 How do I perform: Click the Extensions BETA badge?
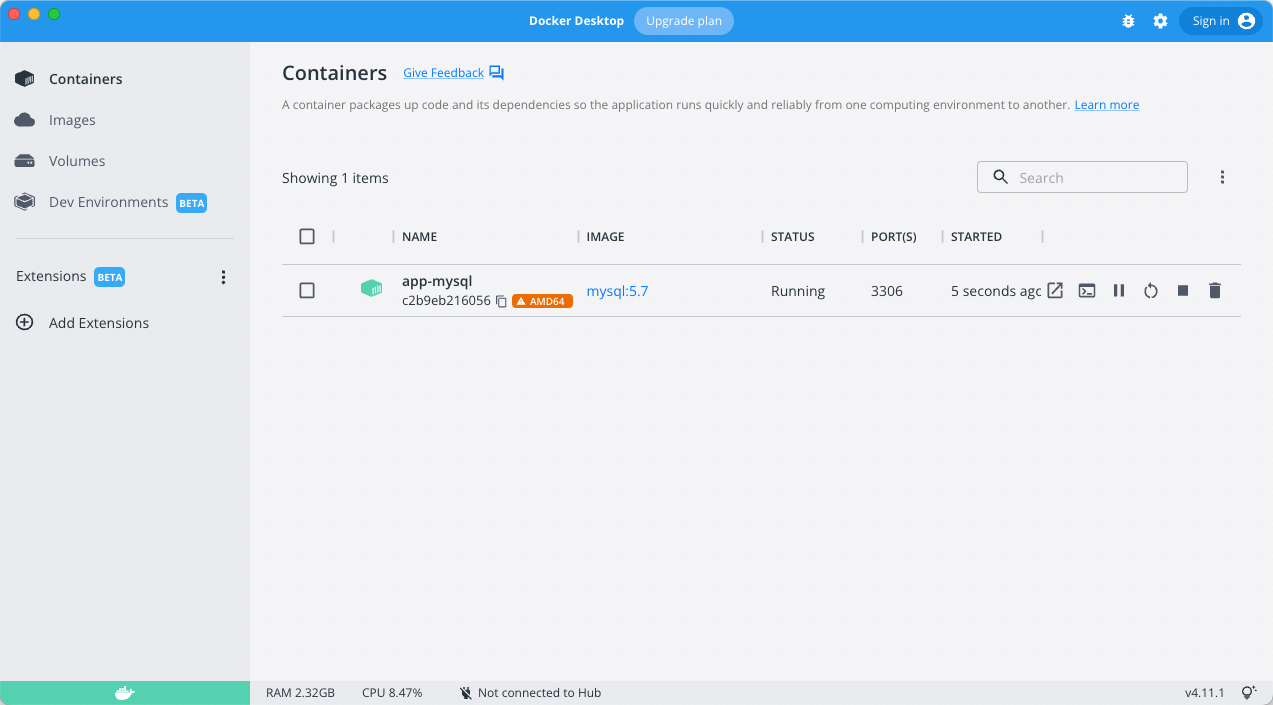[x=109, y=277]
